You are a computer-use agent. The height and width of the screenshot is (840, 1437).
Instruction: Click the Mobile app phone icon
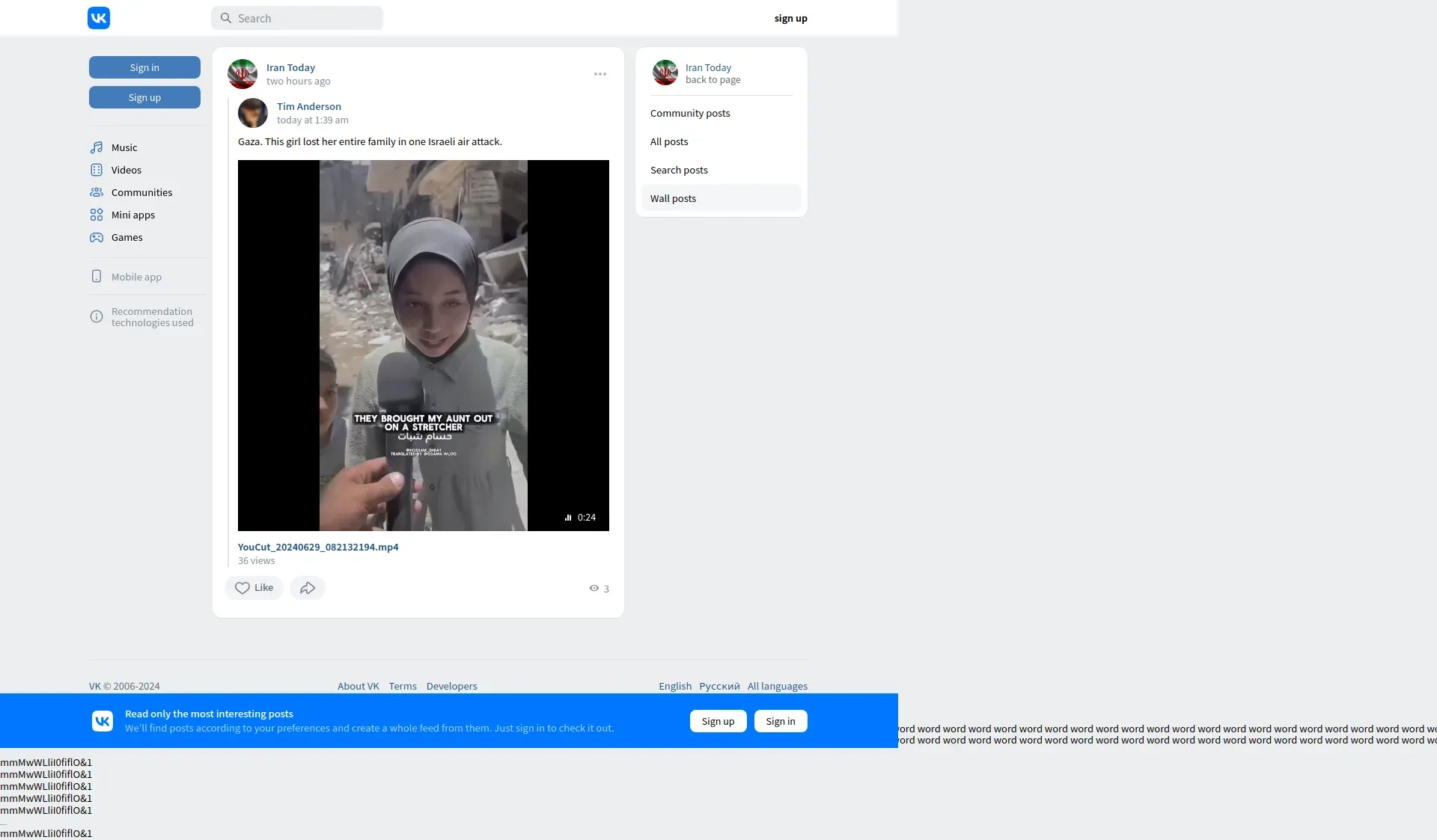click(97, 277)
